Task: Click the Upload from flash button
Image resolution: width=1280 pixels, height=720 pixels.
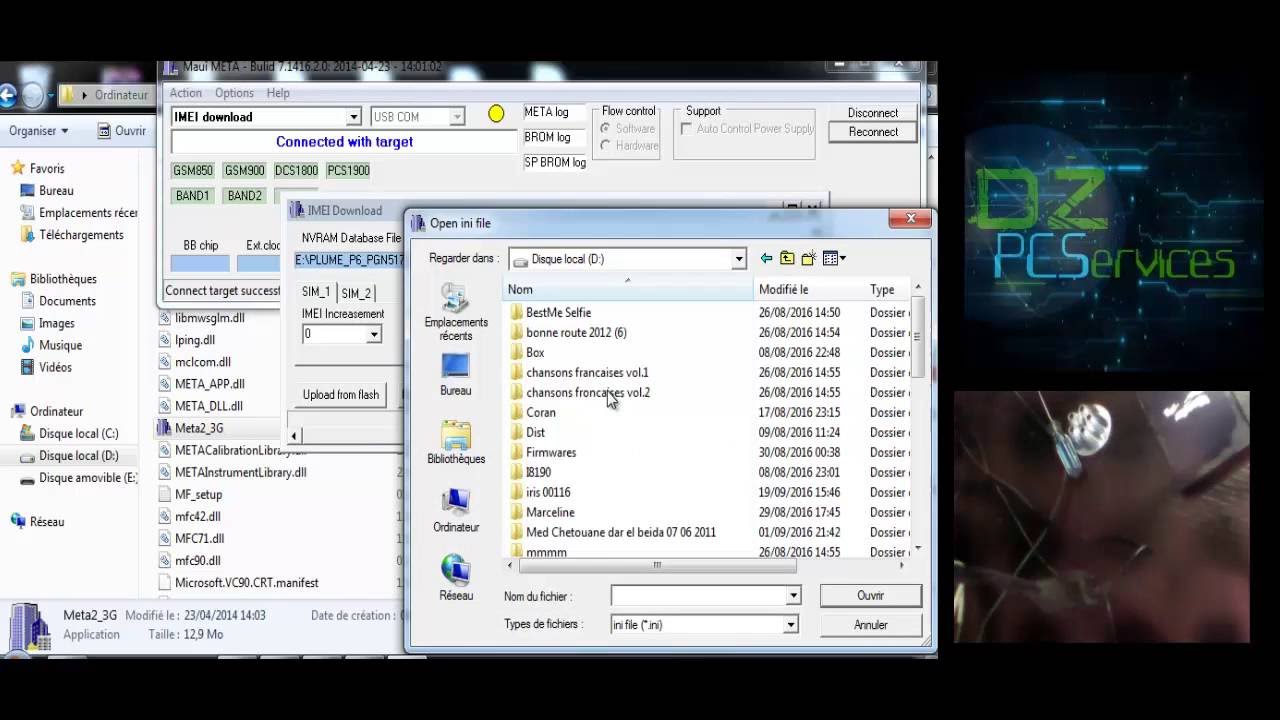Action: [341, 394]
